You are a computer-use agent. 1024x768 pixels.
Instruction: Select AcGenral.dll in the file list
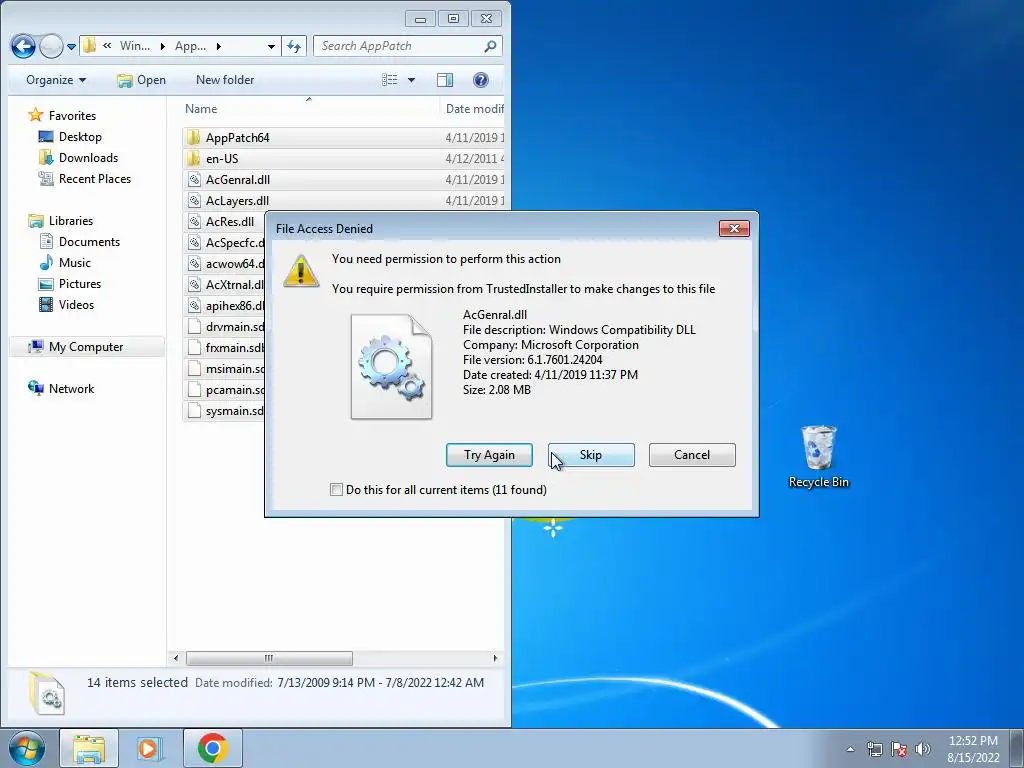click(x=238, y=180)
